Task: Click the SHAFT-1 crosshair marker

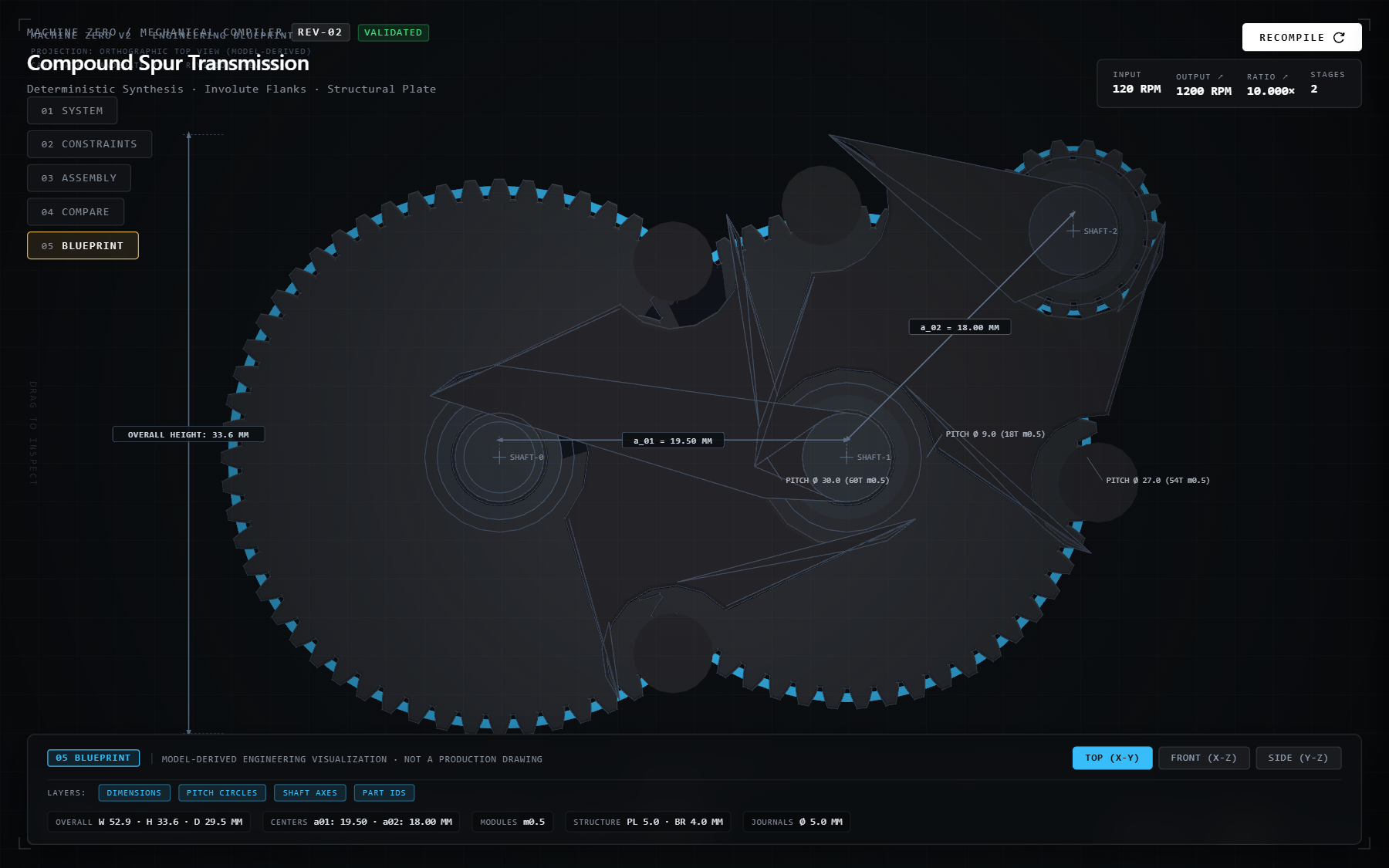Action: pyautogui.click(x=847, y=457)
